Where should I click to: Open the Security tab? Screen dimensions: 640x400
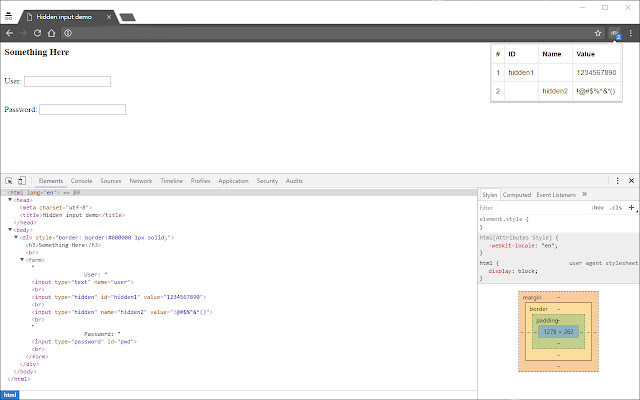point(267,181)
